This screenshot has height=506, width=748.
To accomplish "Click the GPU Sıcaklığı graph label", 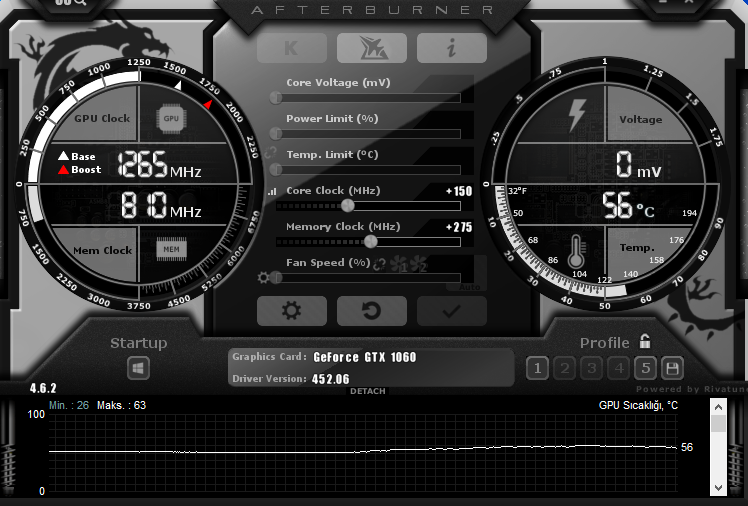I will pos(638,405).
